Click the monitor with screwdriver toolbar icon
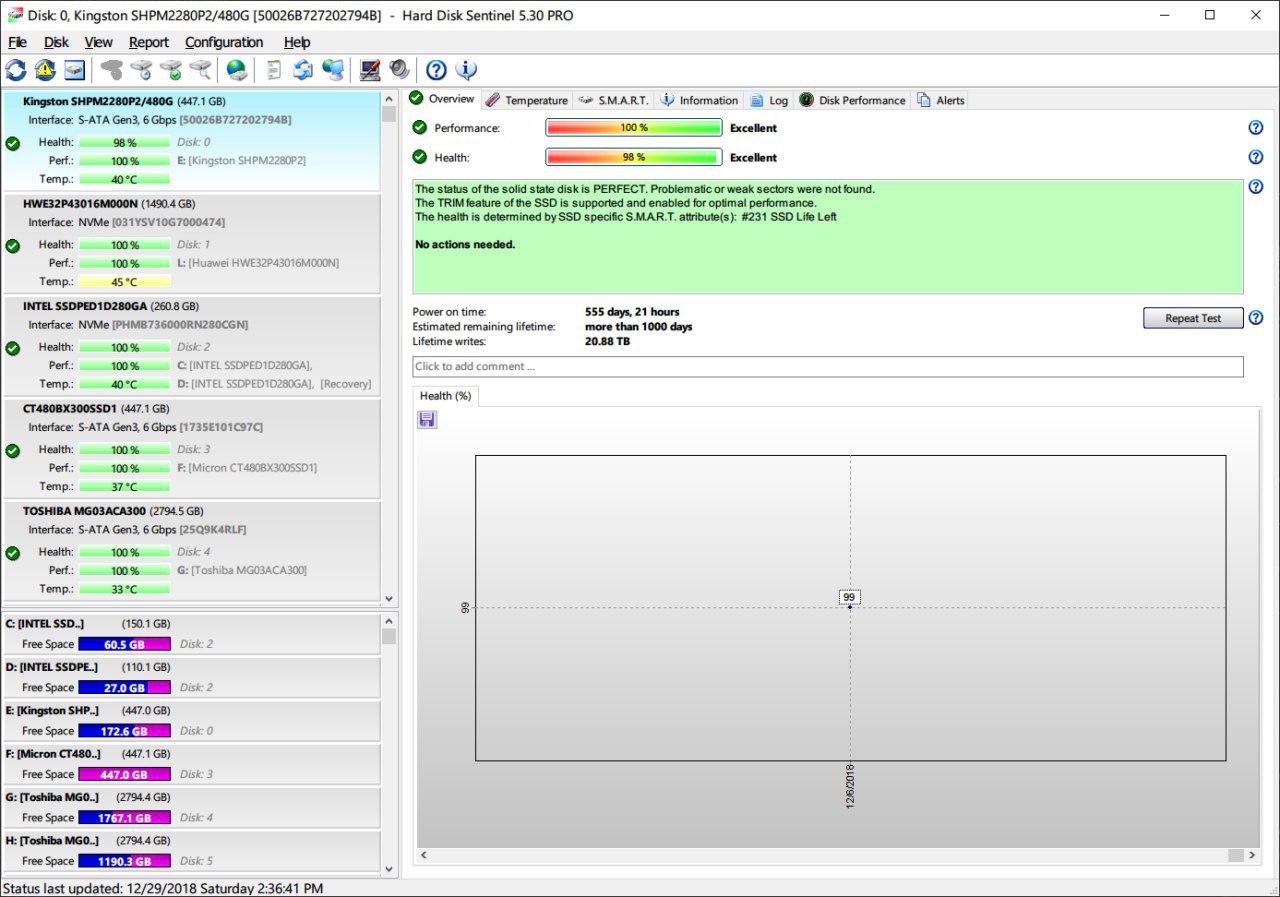1280x897 pixels. coord(370,69)
